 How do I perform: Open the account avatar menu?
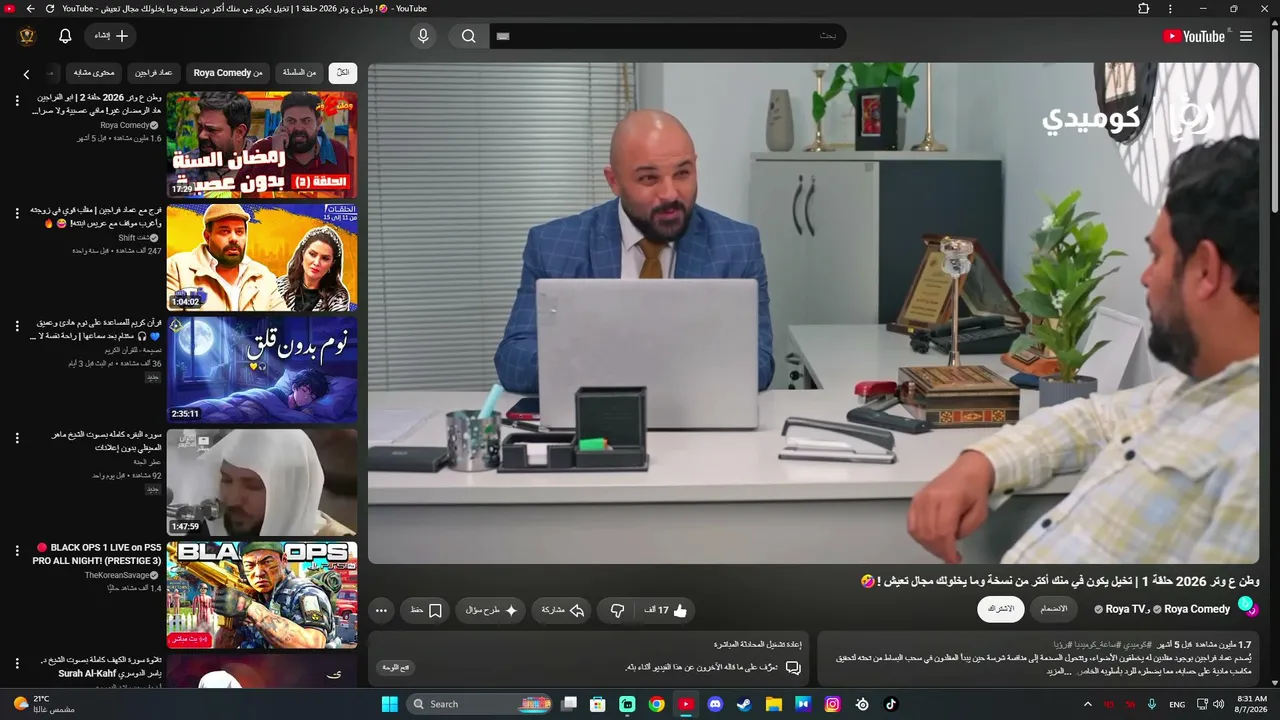[27, 36]
